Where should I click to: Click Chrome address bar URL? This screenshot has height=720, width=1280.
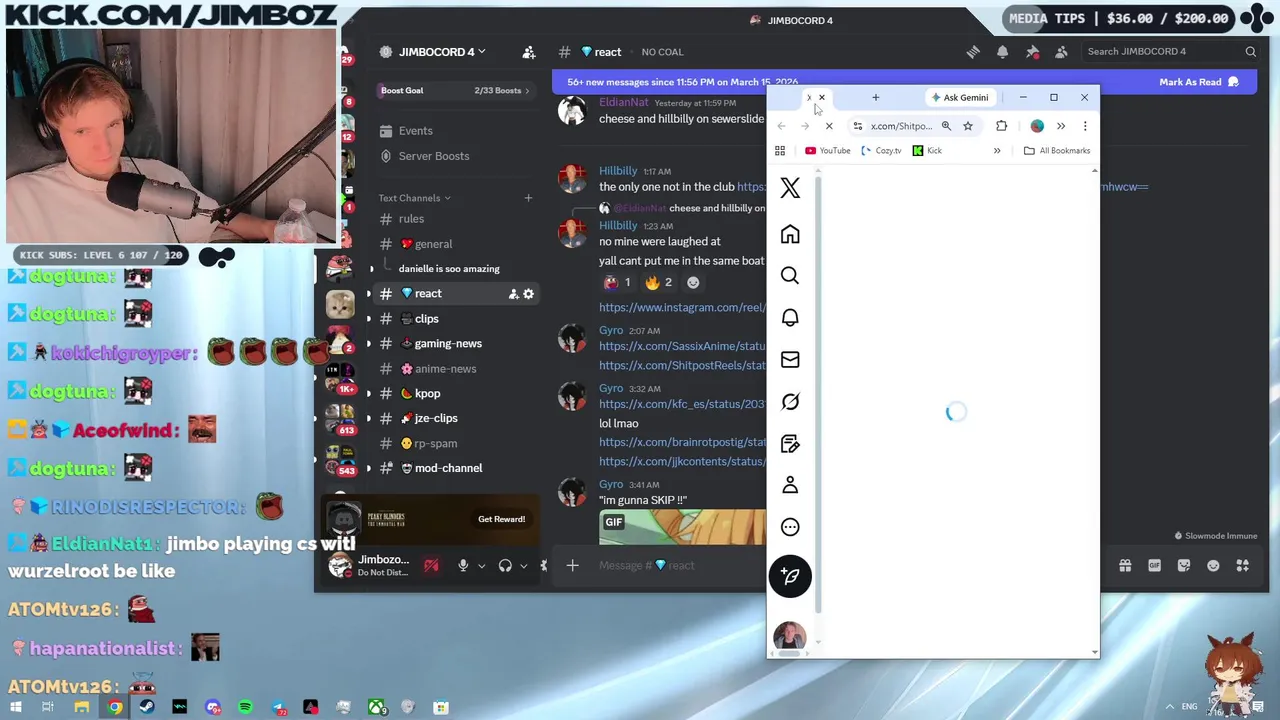point(901,126)
